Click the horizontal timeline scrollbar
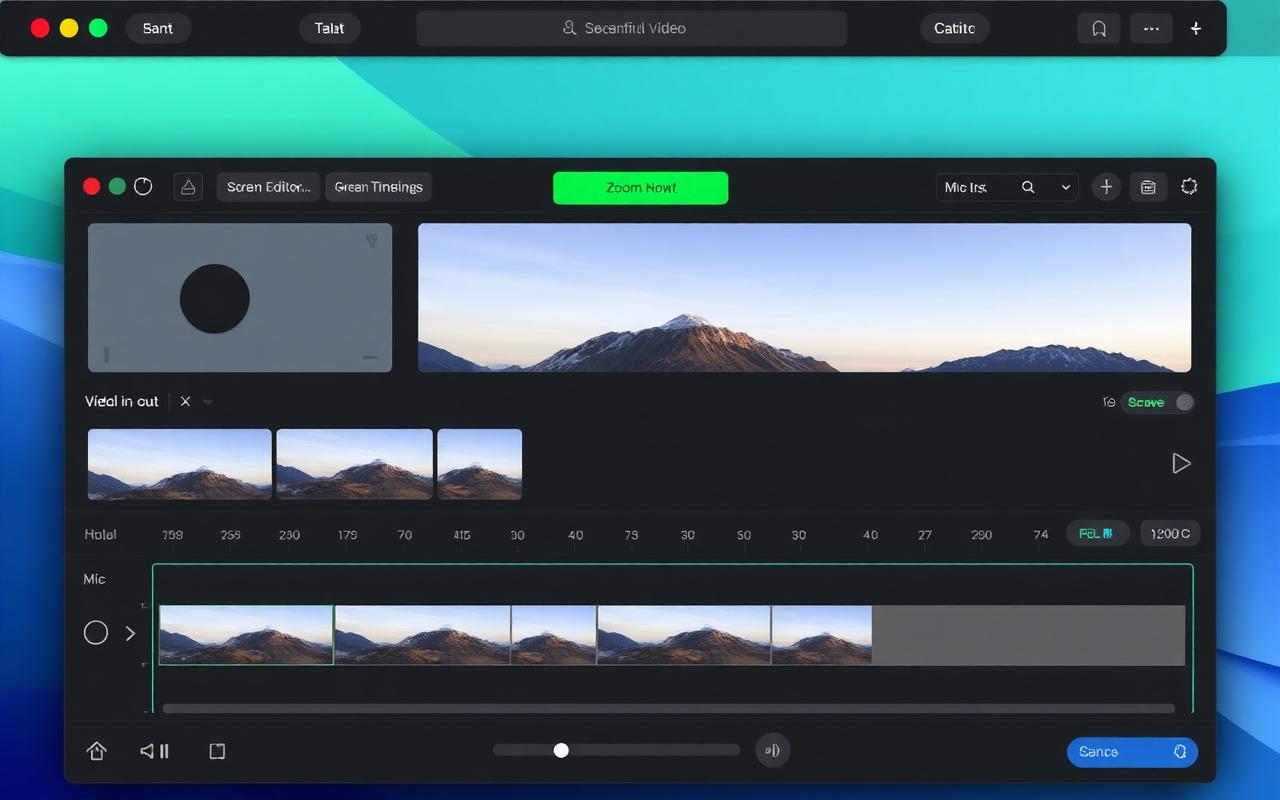The height and width of the screenshot is (800, 1280). pos(669,708)
